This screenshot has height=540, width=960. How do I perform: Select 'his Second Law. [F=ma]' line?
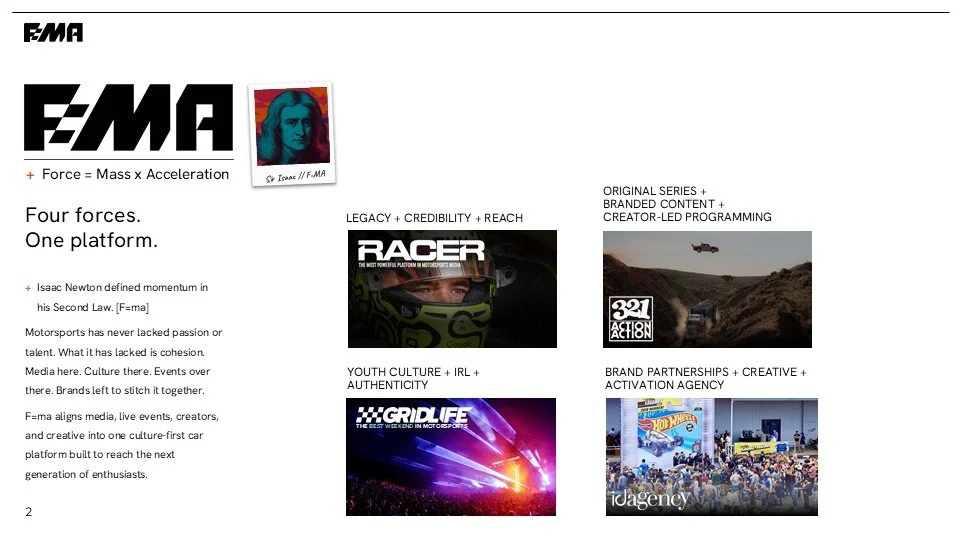93,307
